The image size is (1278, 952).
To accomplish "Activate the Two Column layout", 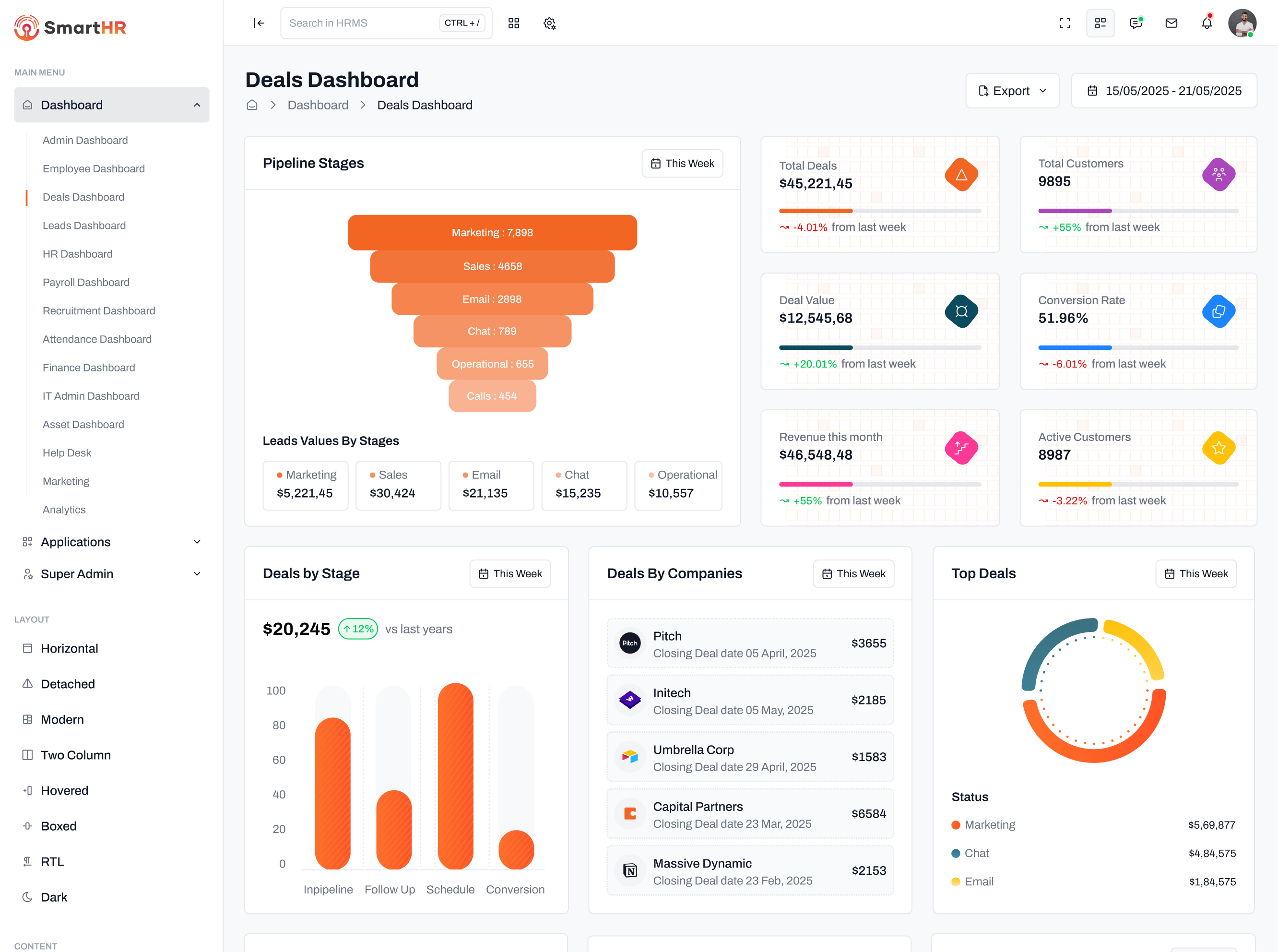I will click(x=75, y=754).
